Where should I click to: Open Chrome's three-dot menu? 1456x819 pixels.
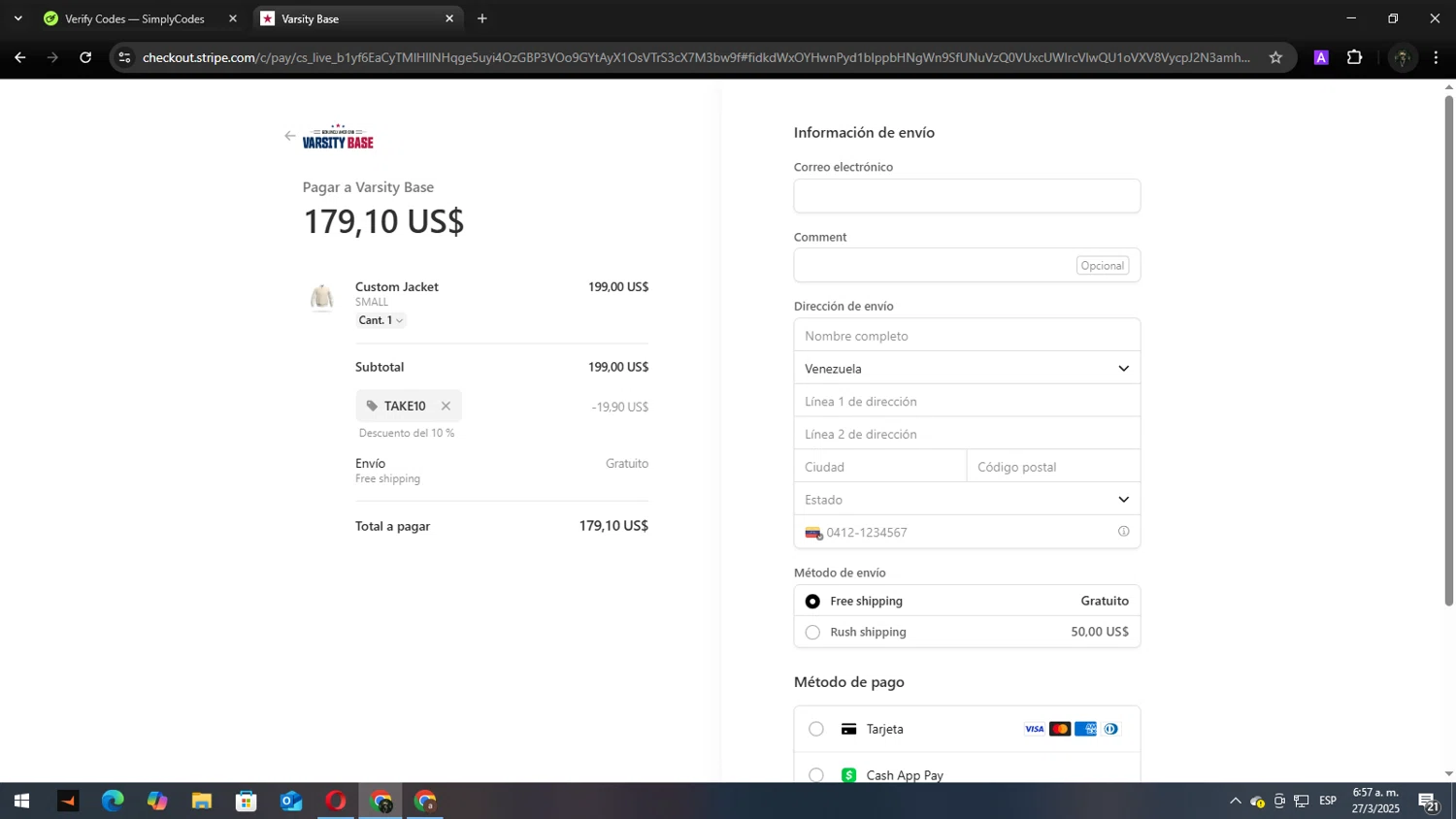pyautogui.click(x=1436, y=57)
